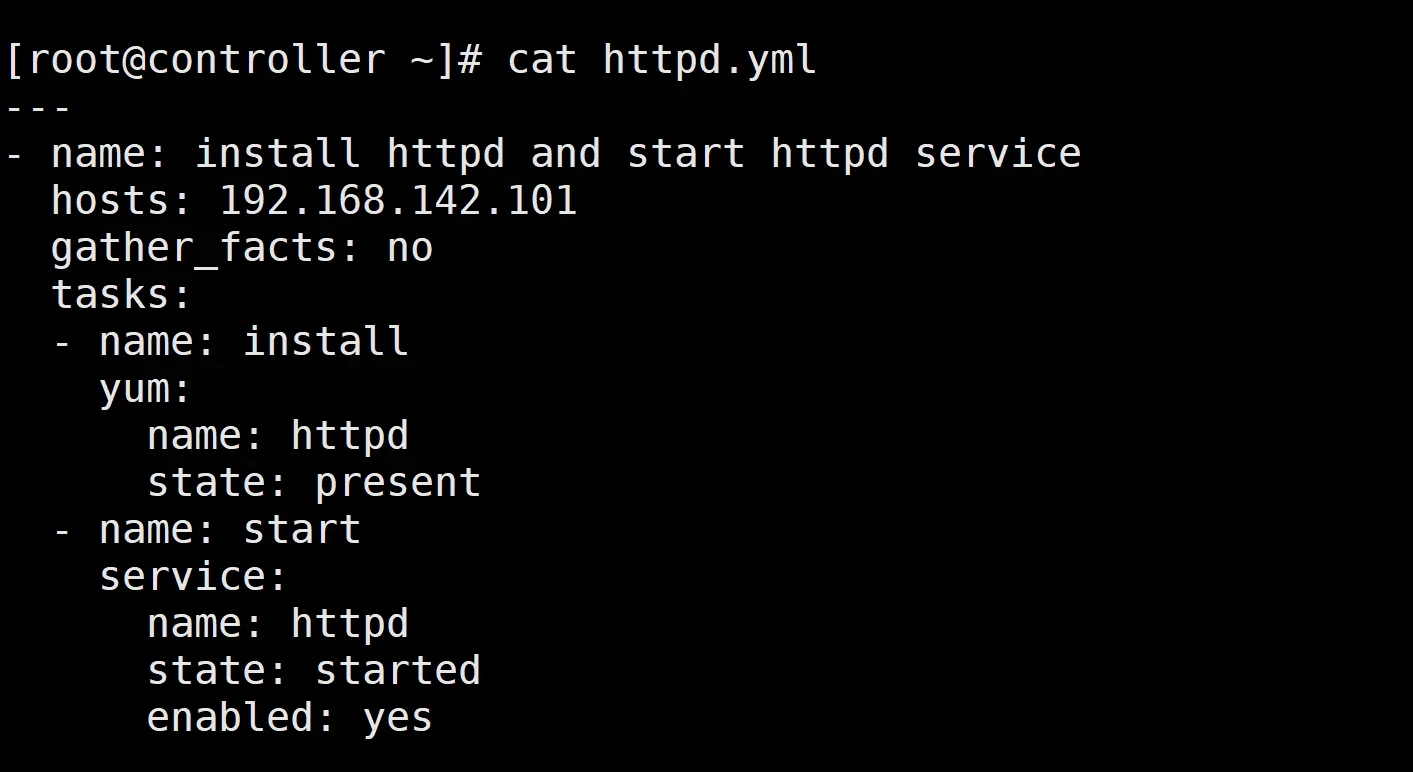
Task: Click the "yum:" module key
Action: pyautogui.click(x=146, y=389)
